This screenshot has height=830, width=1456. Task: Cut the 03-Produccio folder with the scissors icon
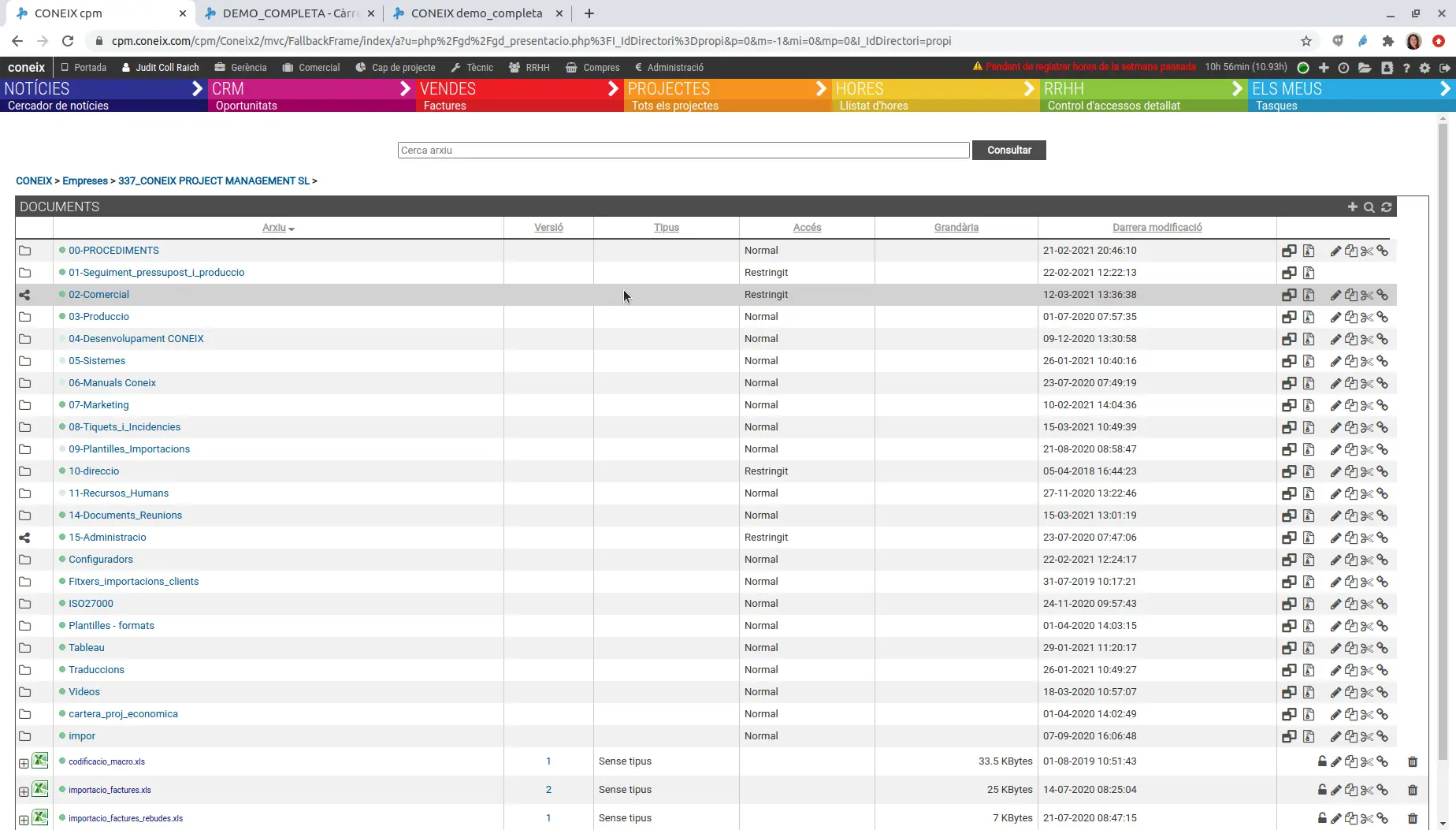tap(1367, 317)
